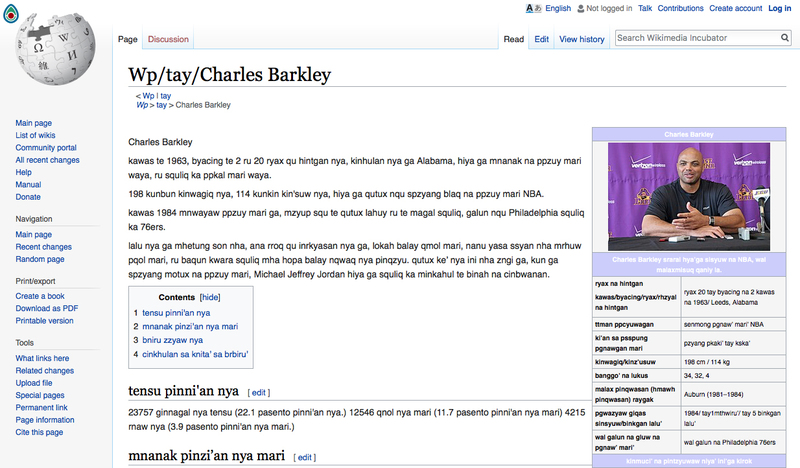Viewport: 800px width, 468px height.
Task: Open the Talk link in header
Action: tap(645, 8)
